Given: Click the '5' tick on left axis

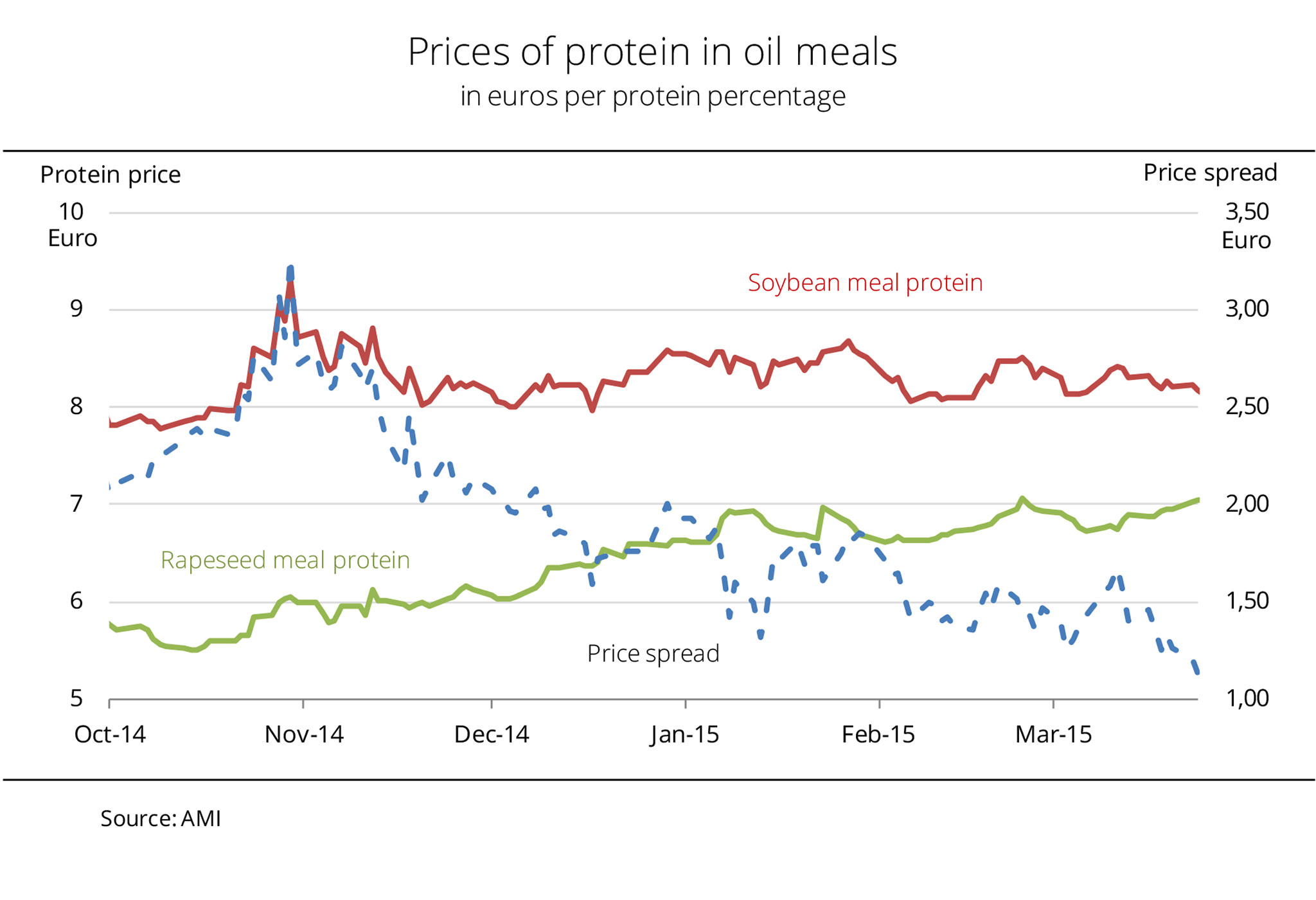Looking at the screenshot, I should point(76,698).
